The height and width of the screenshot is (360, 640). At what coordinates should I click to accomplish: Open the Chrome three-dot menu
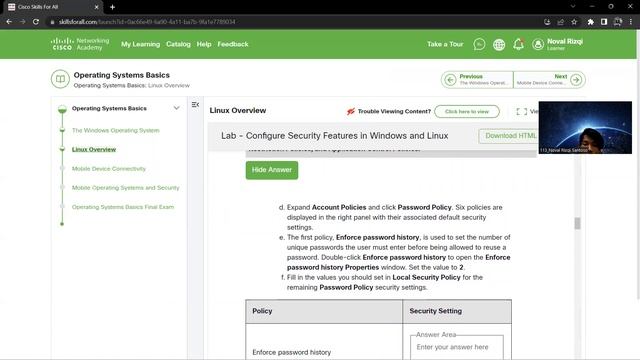[x=631, y=22]
